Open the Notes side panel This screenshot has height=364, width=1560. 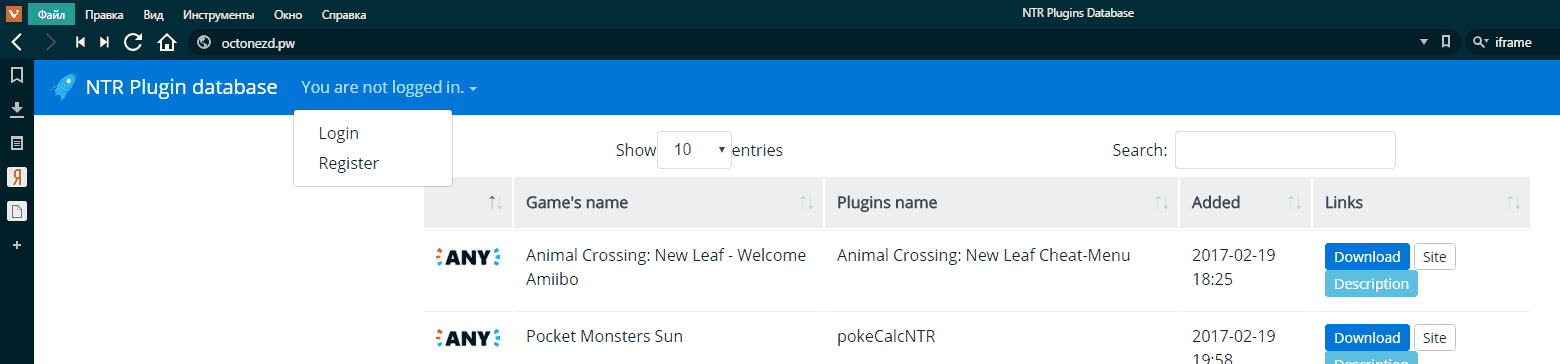pos(16,143)
